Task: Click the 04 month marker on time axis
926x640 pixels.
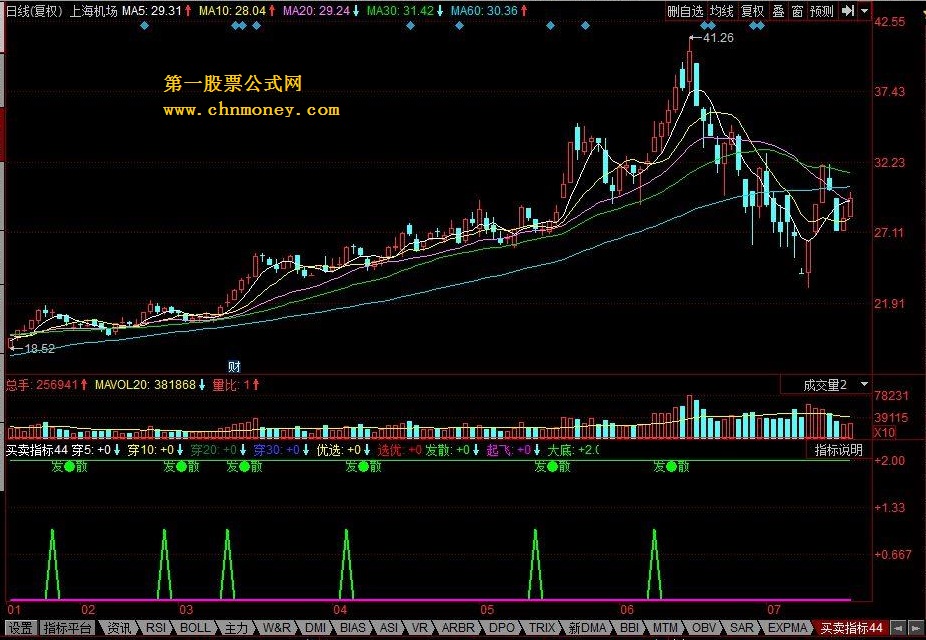Action: (x=340, y=609)
